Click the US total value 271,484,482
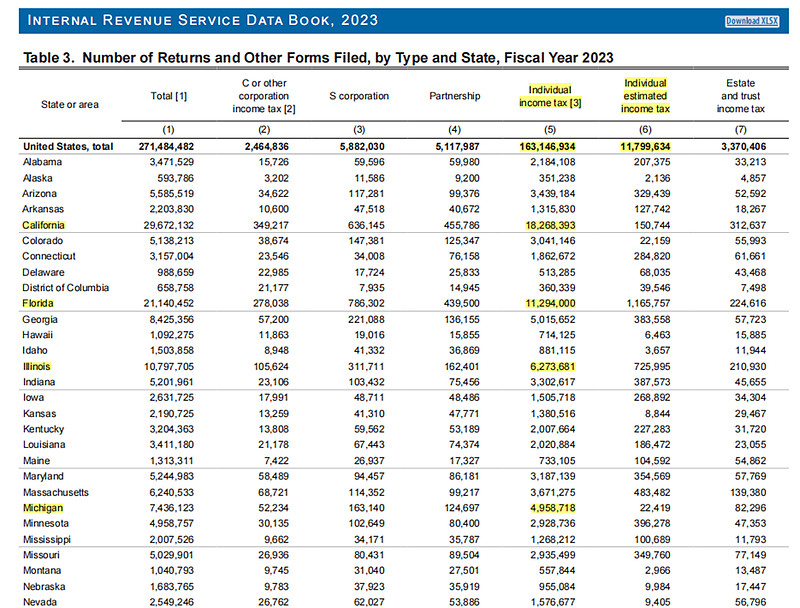The image size is (800, 608). click(166, 146)
